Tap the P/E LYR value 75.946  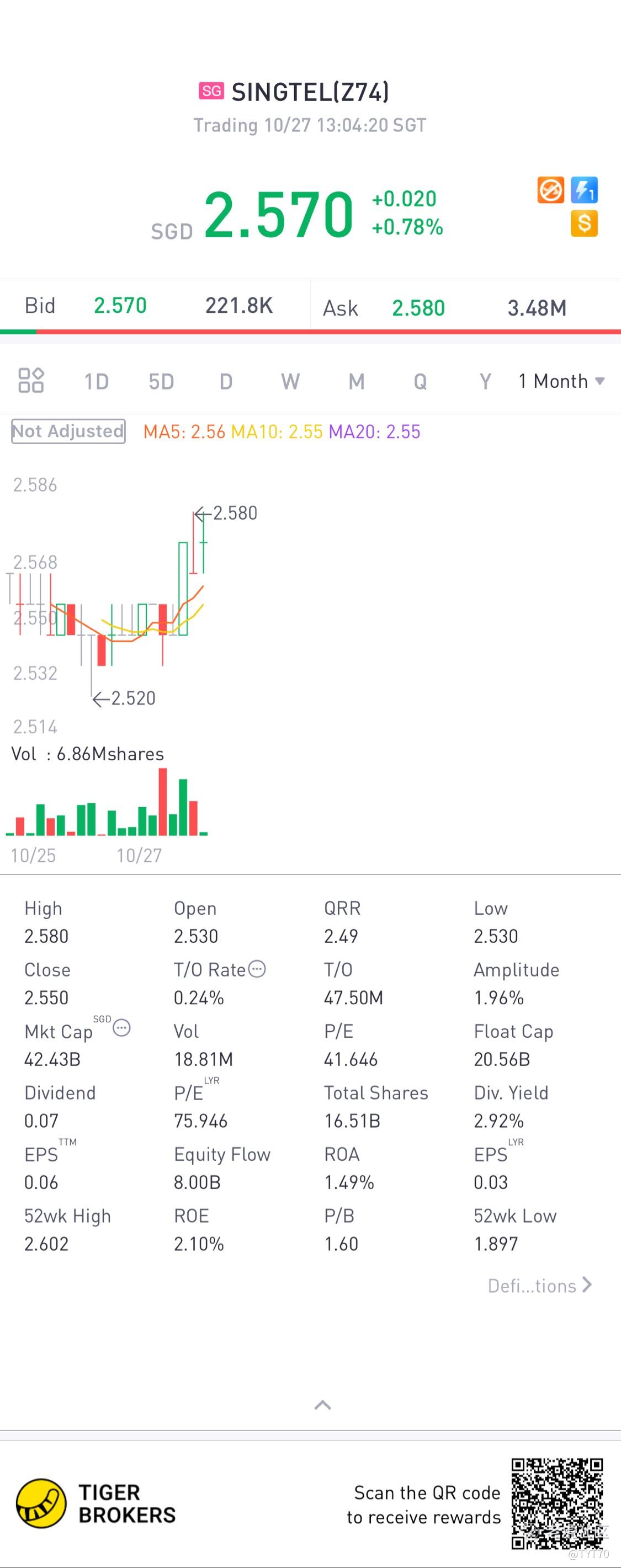200,1121
